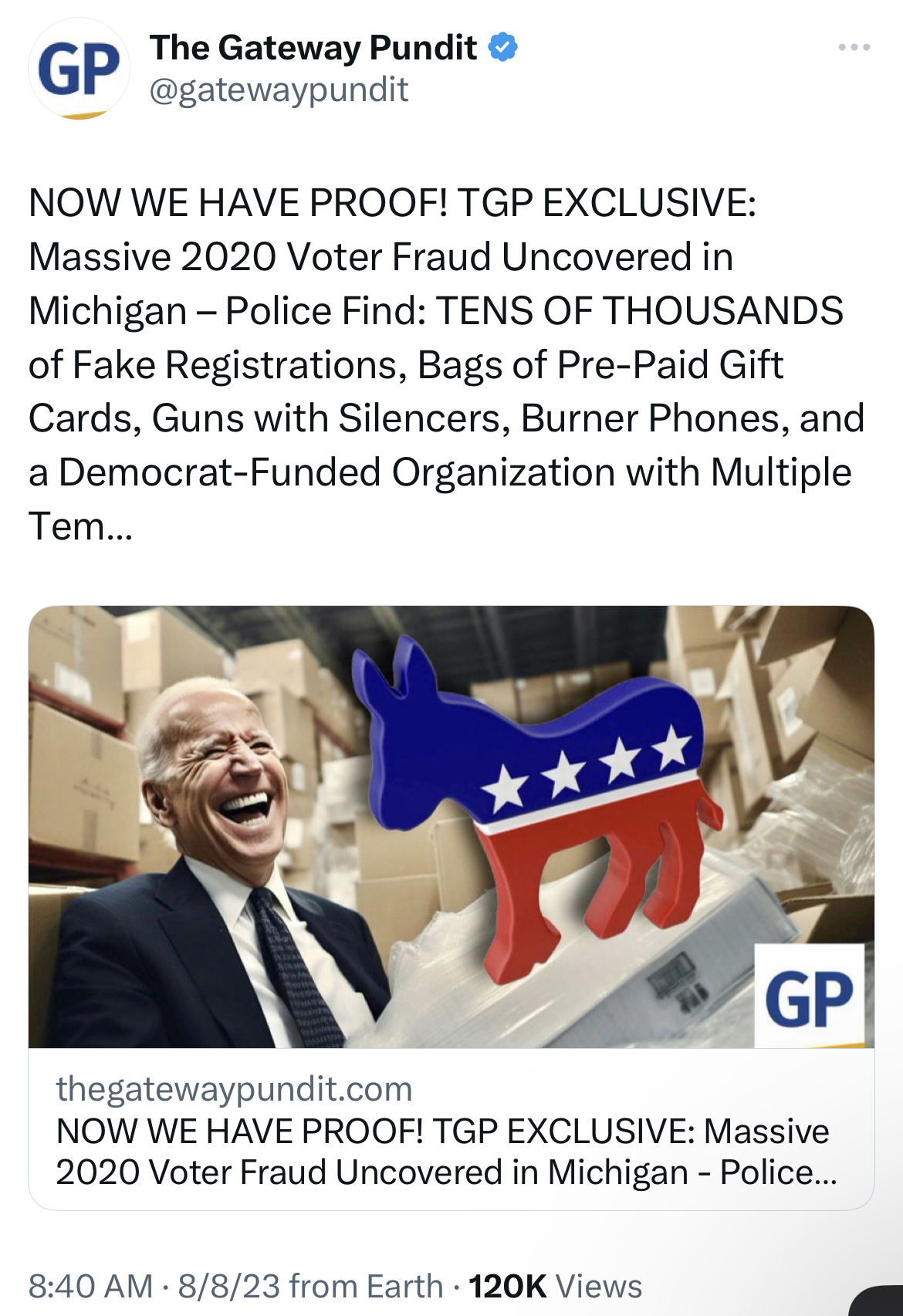This screenshot has height=1316, width=903.
Task: Click the 'from Earth' location label
Action: point(367,1287)
